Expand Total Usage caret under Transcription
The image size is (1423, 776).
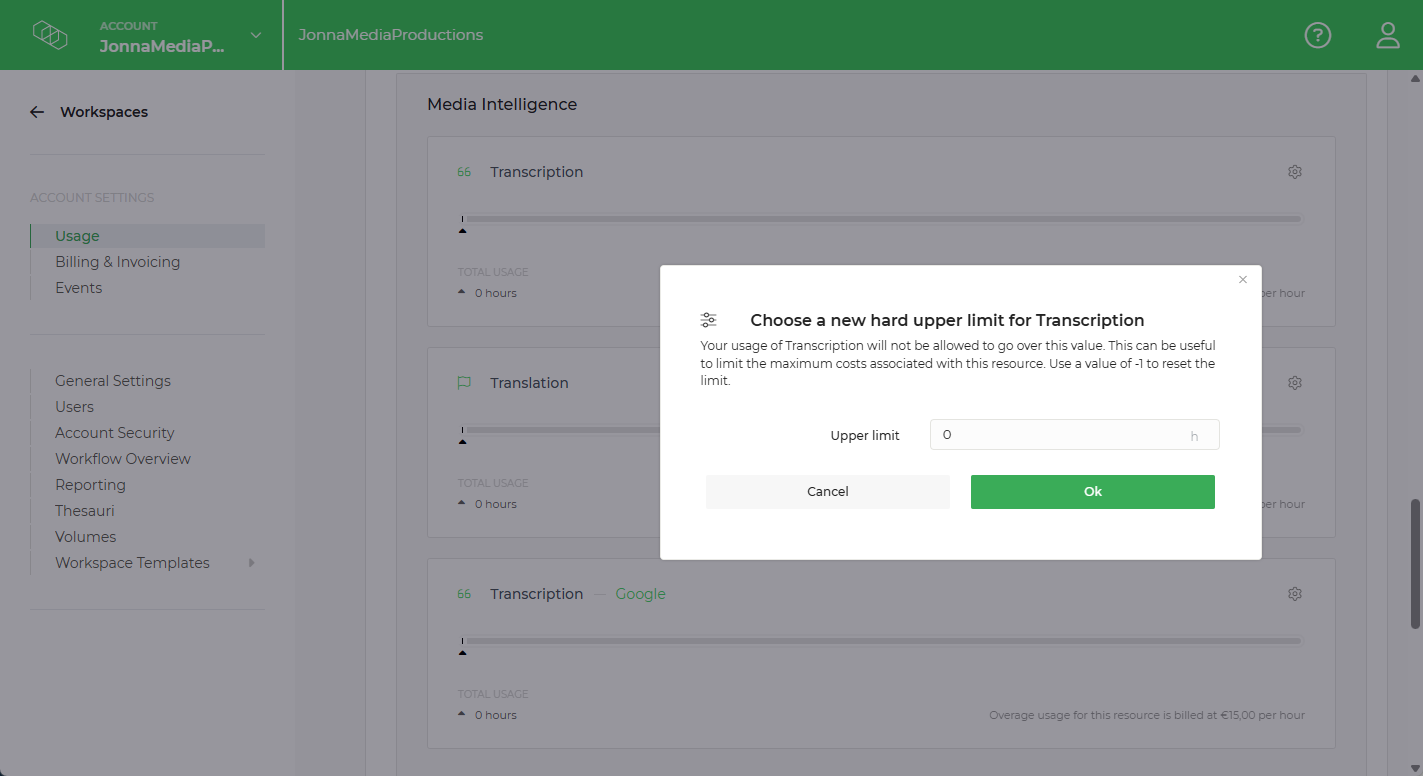[x=463, y=292]
